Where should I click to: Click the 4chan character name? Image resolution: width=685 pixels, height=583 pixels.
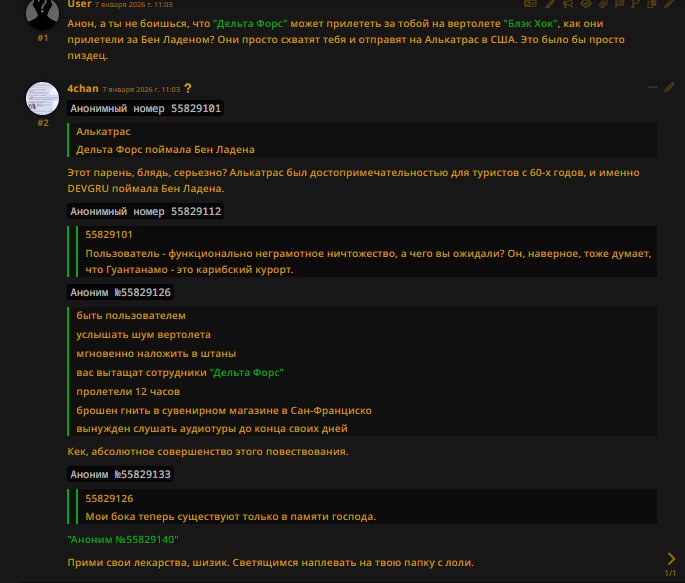tap(83, 88)
